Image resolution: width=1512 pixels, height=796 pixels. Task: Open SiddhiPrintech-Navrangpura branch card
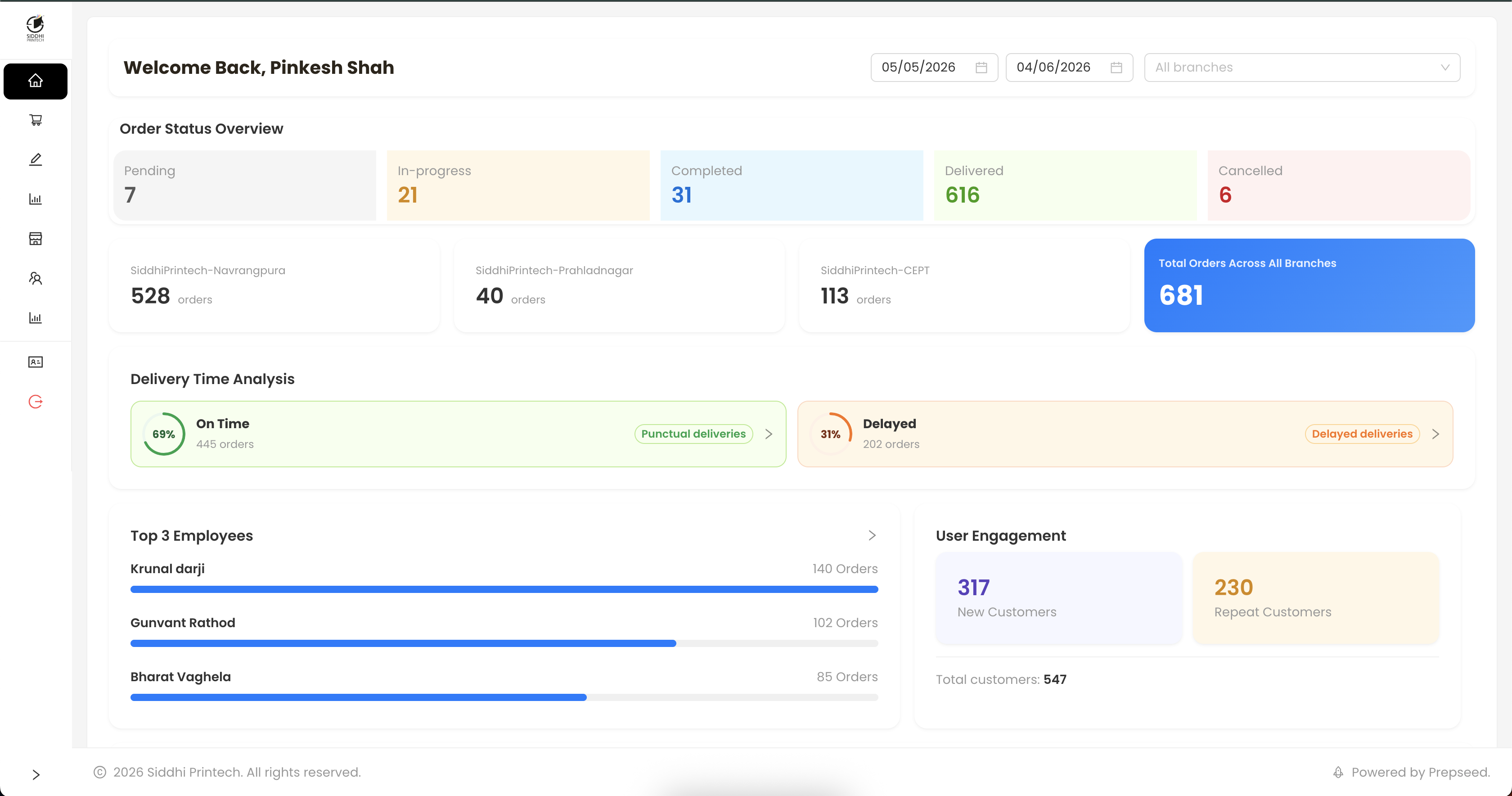pos(274,285)
